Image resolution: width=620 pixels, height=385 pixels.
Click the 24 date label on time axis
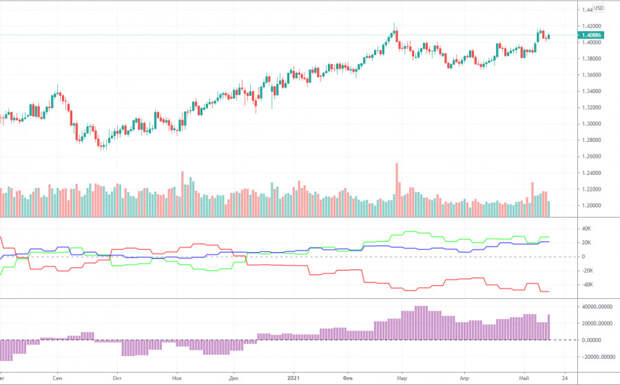[565, 378]
